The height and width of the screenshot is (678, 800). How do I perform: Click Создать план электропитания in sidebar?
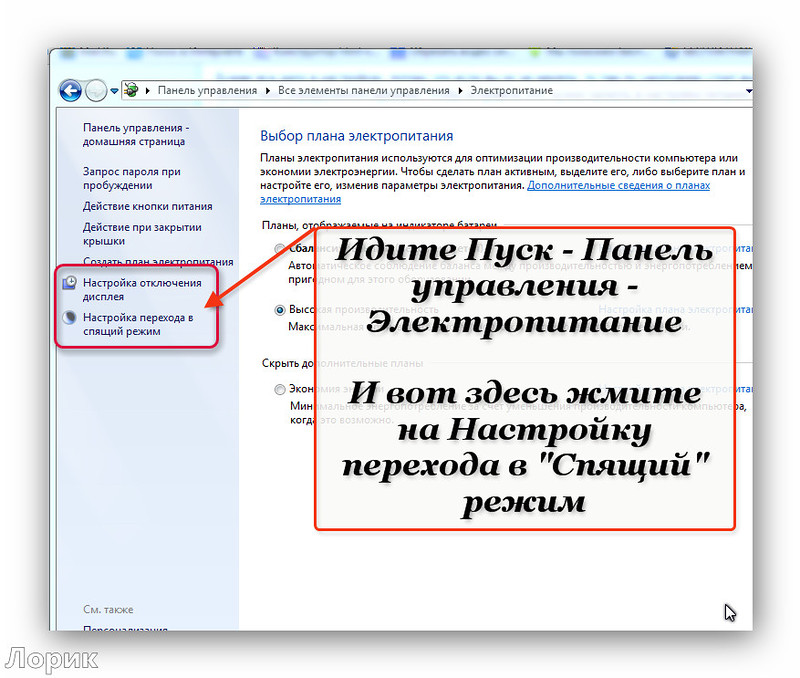pyautogui.click(x=158, y=262)
